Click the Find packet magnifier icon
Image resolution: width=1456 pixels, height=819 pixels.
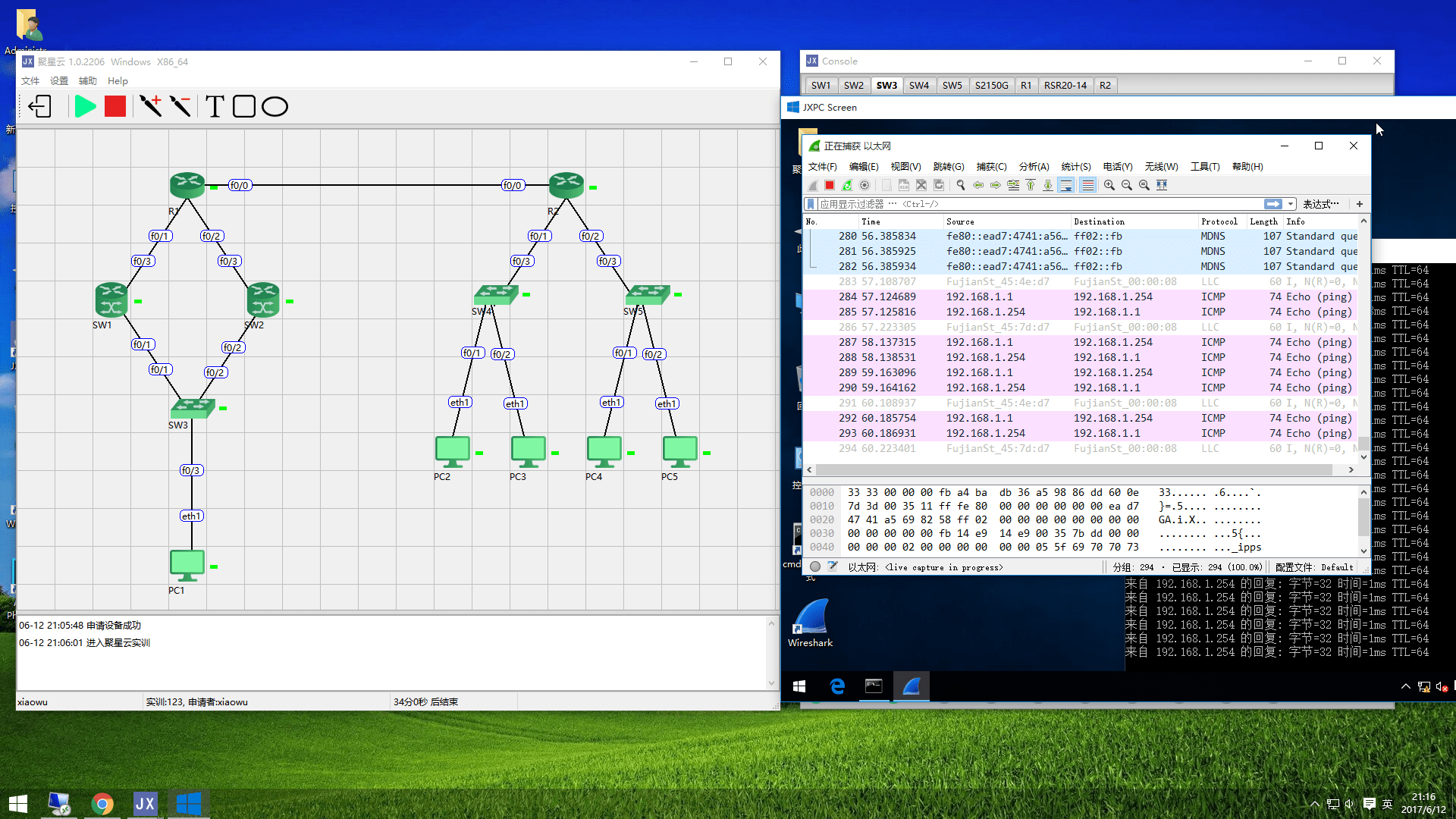click(961, 185)
